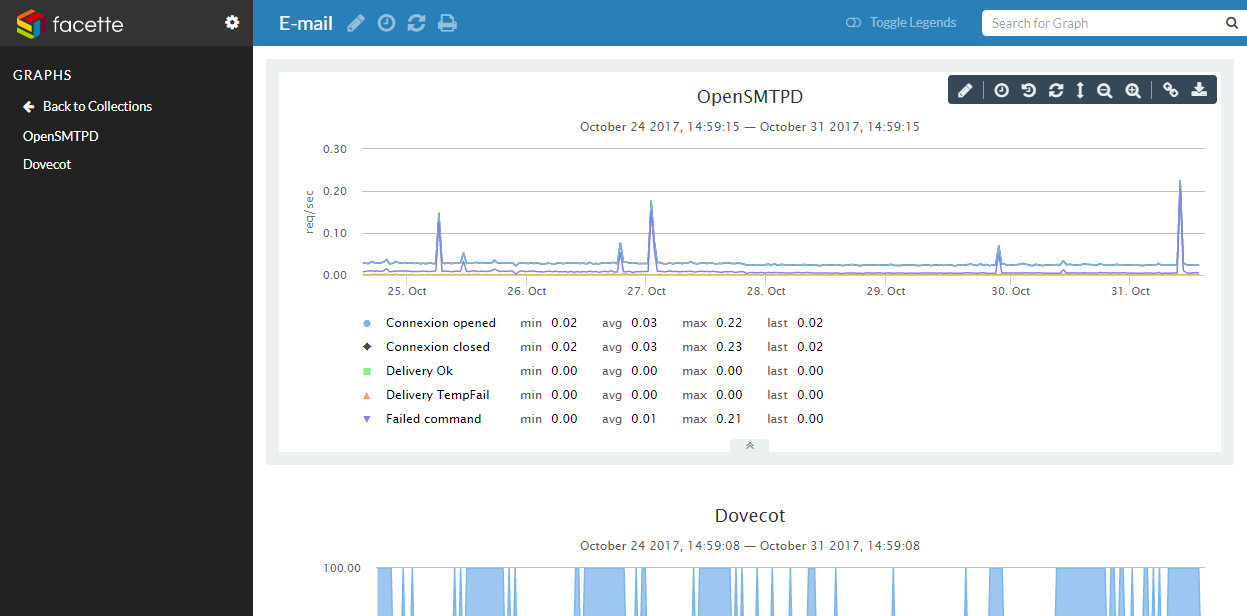Toggle the Delivery Ok series in the legend

419,370
